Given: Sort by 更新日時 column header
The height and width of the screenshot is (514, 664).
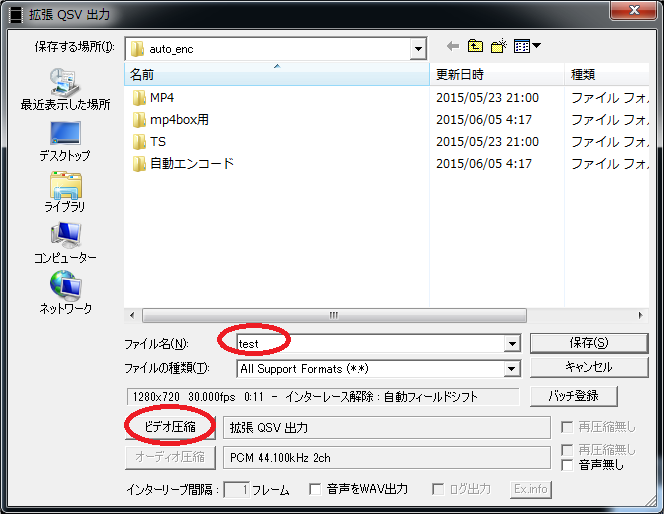Looking at the screenshot, I should (x=497, y=75).
